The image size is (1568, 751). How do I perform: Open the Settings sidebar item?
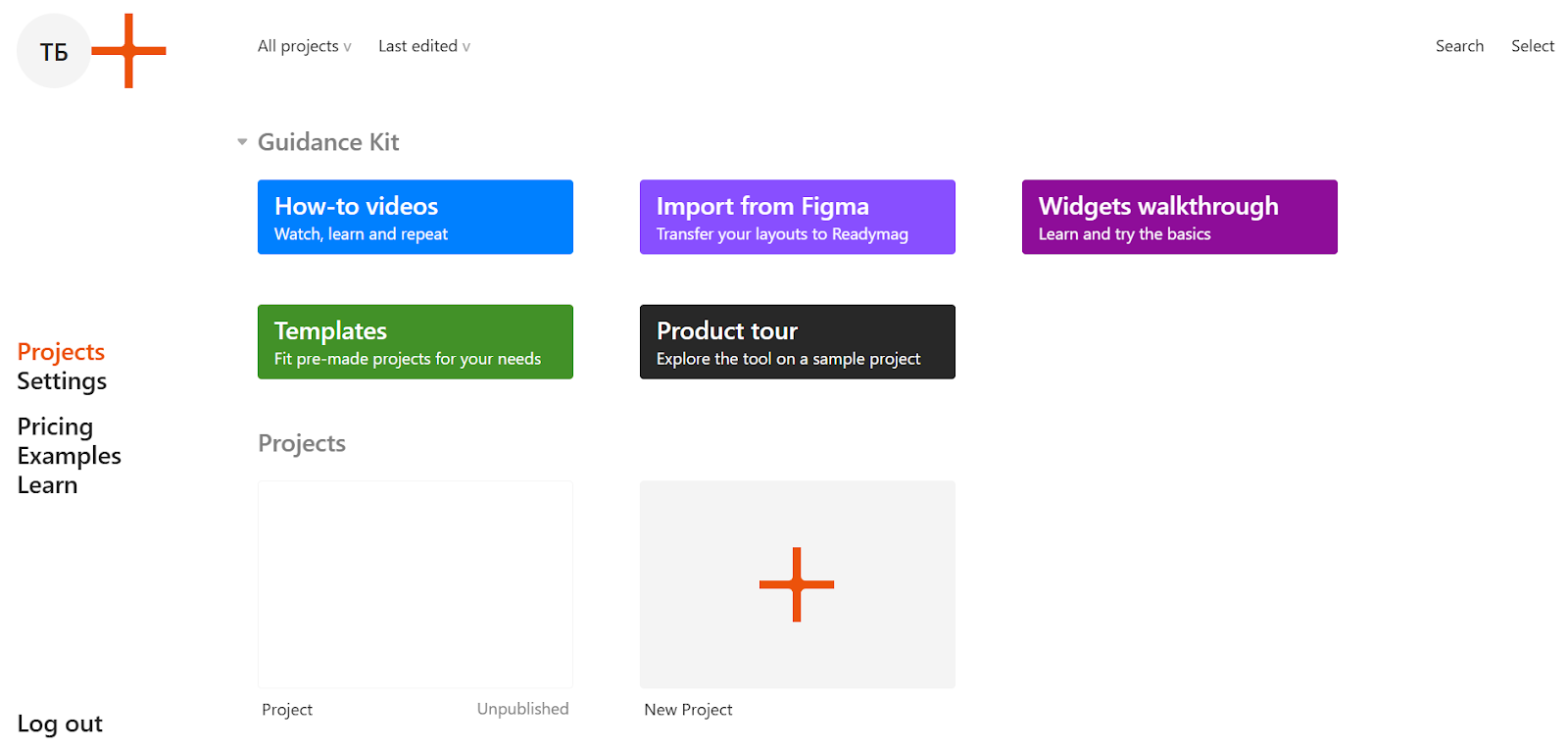[x=62, y=381]
